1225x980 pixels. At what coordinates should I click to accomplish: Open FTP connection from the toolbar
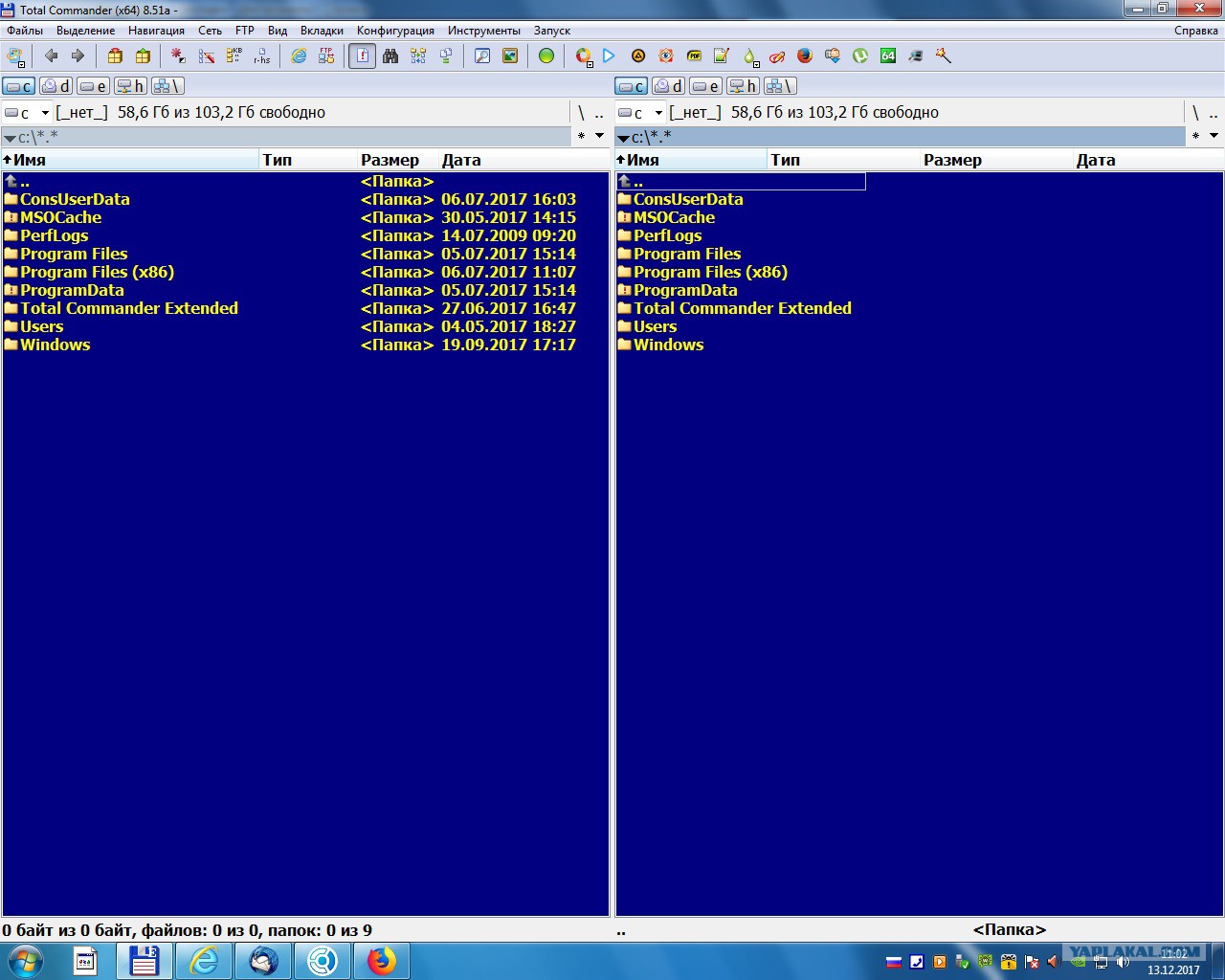326,56
